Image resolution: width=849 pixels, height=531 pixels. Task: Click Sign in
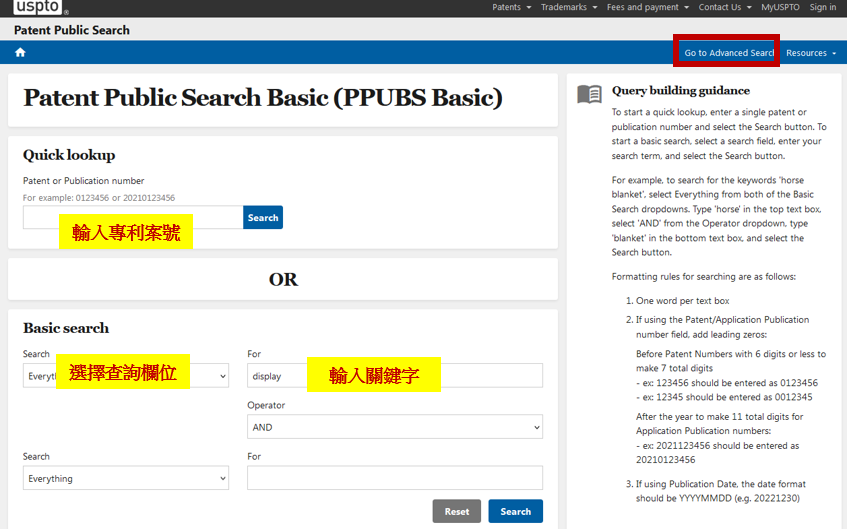[822, 7]
